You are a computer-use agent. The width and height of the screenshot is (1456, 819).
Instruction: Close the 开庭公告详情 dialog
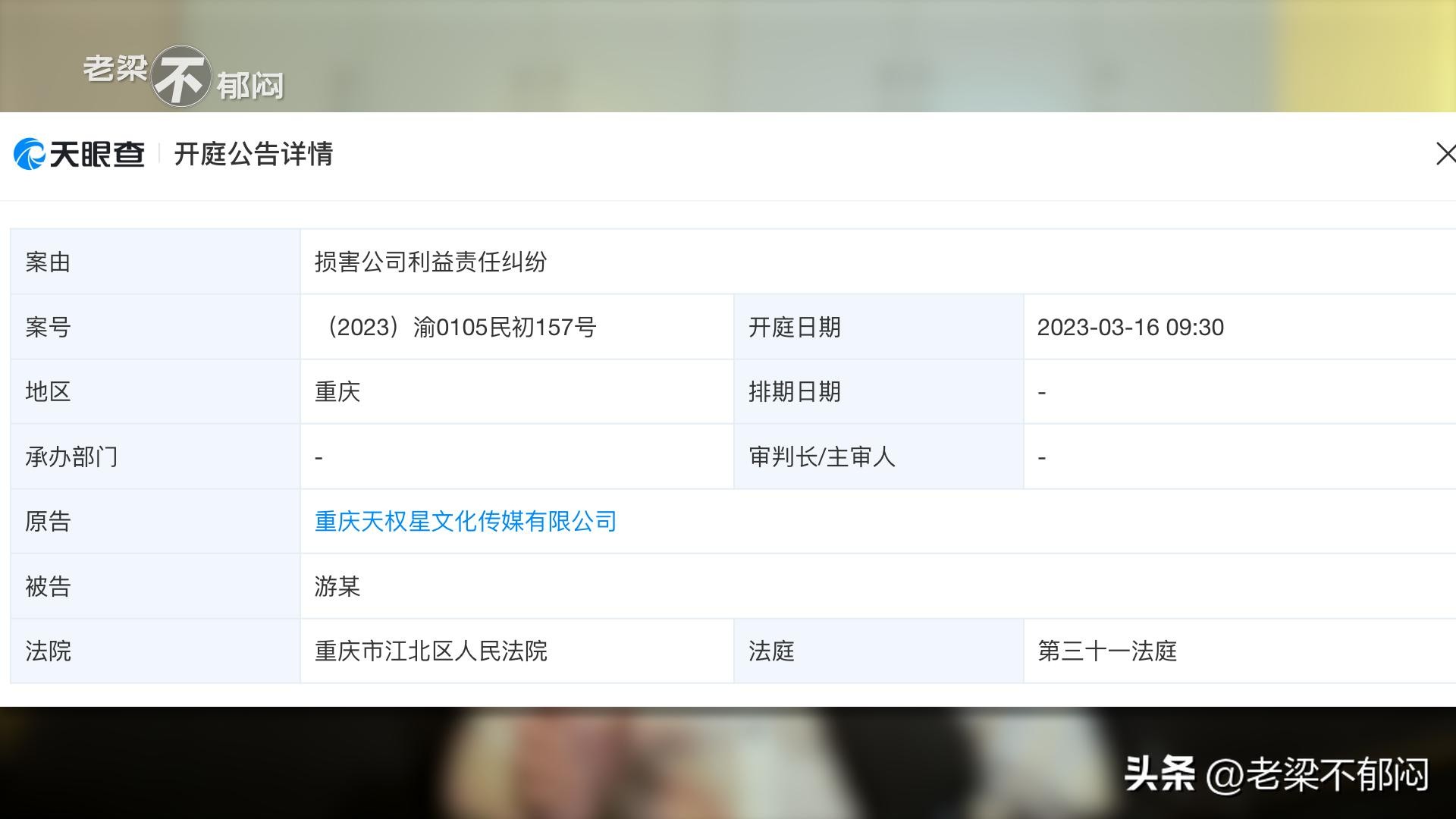pyautogui.click(x=1445, y=154)
